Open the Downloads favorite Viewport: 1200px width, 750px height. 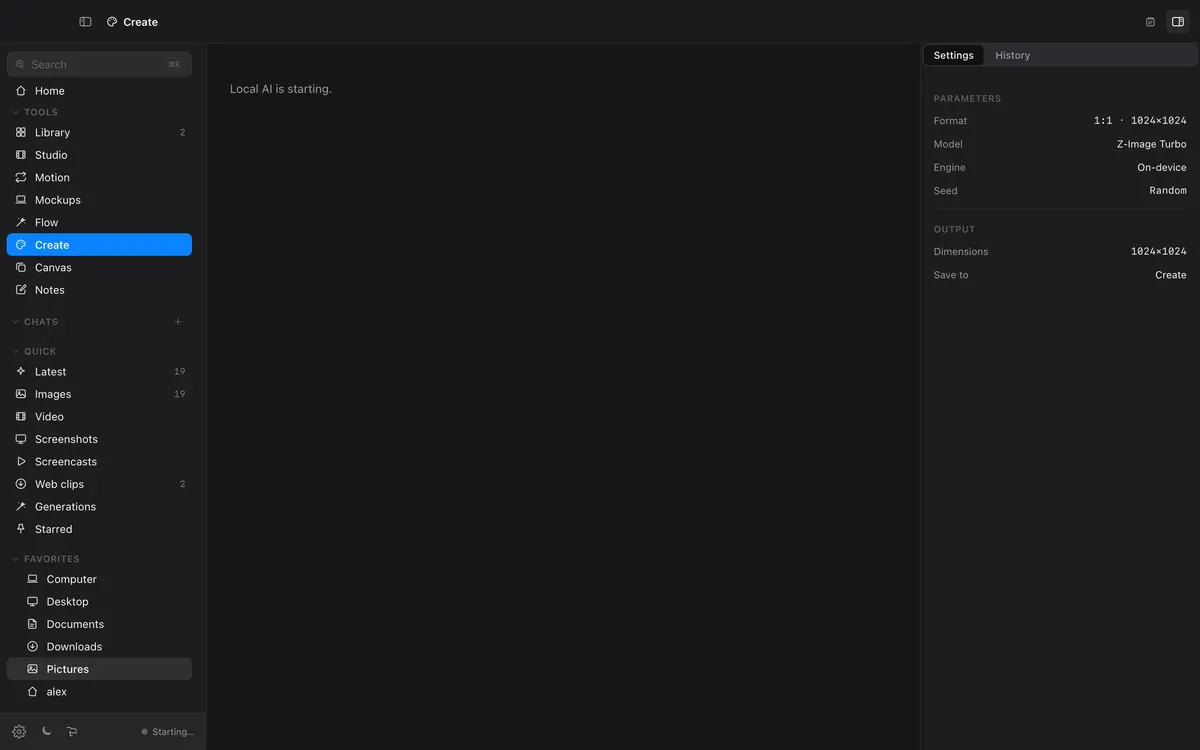99,647
